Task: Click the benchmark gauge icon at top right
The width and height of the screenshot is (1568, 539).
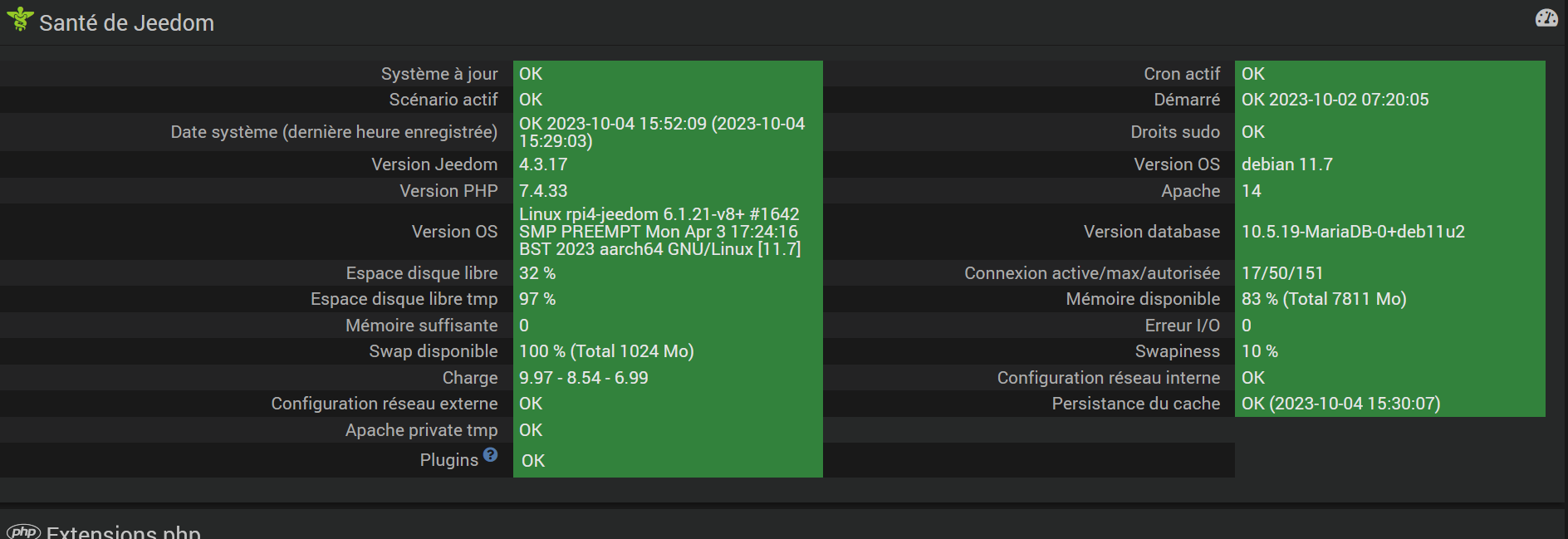Action: (x=1546, y=18)
